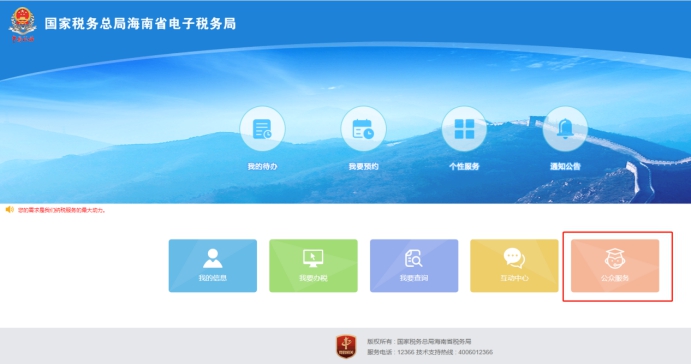Click the red shield badge in footer
Image resolution: width=691 pixels, height=364 pixels.
pos(346,346)
